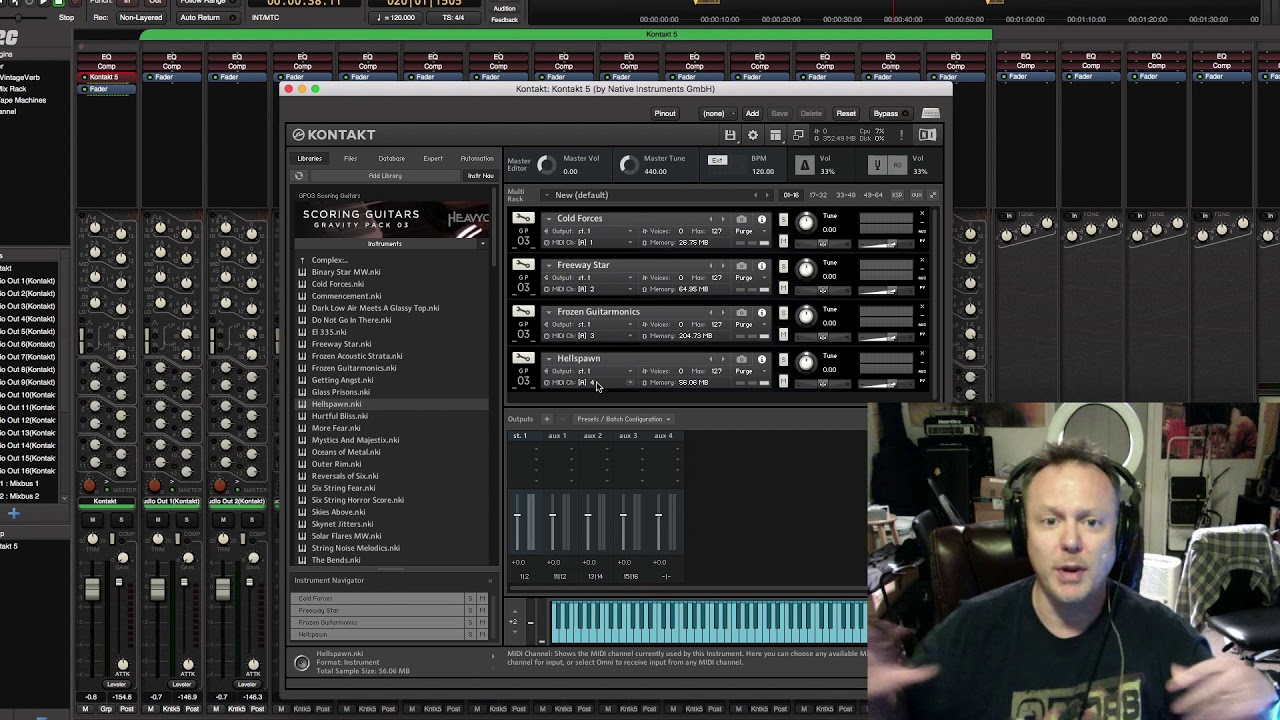Add an output channel with plus icon
This screenshot has height=720, width=1280.
546,419
